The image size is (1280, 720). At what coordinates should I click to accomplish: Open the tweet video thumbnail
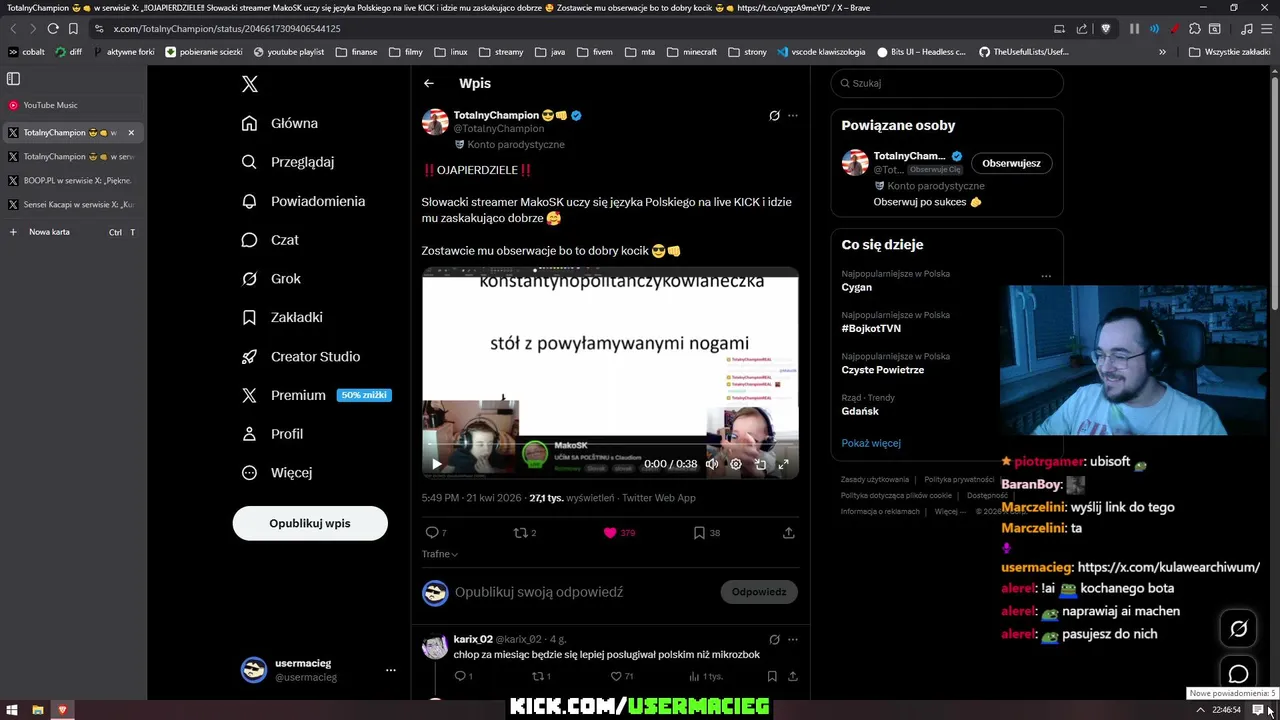pos(610,372)
